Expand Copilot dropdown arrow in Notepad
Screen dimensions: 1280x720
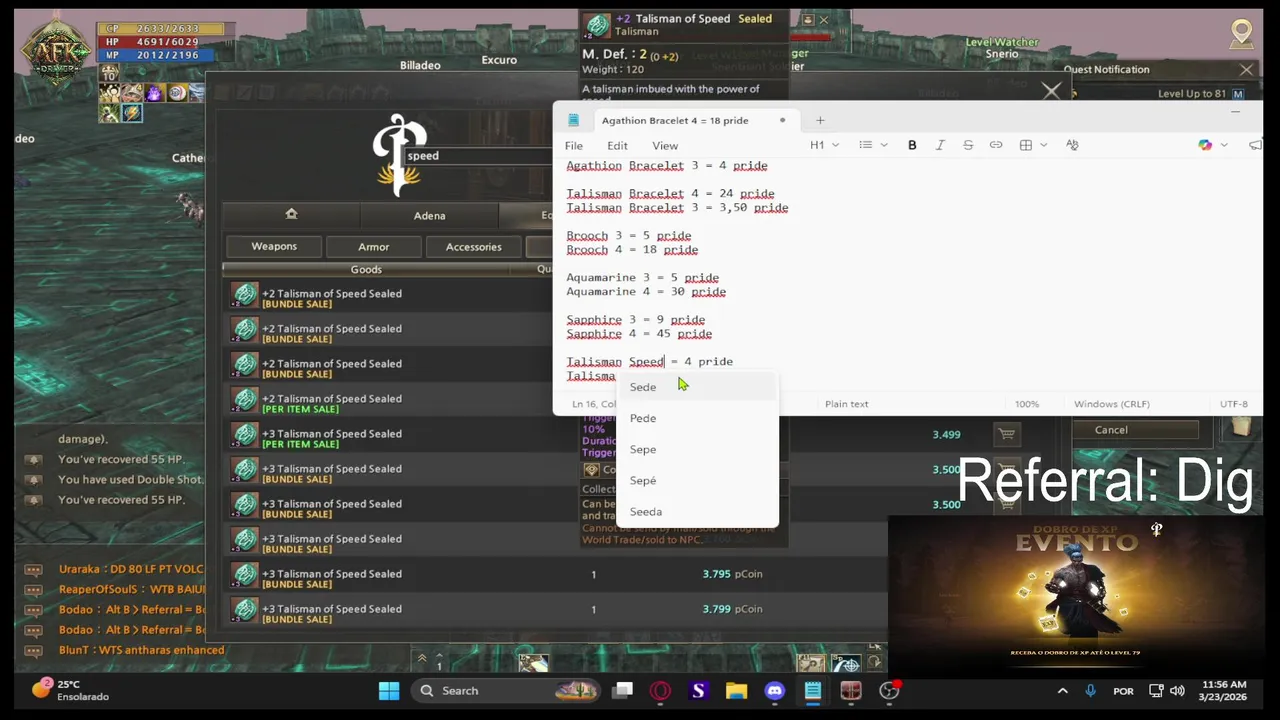(1224, 145)
